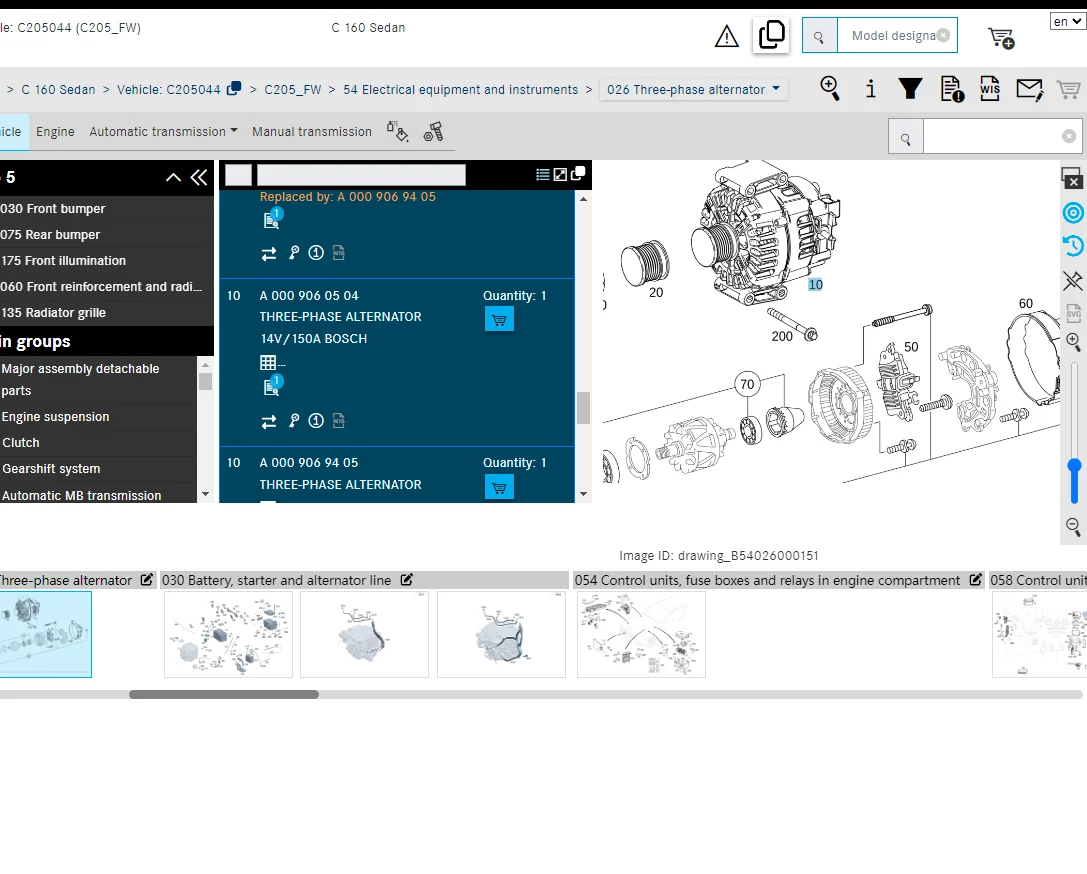Screen dimensions: 1087x874
Task: Click the parts search field below the toolbar
Action: [x=992, y=136]
